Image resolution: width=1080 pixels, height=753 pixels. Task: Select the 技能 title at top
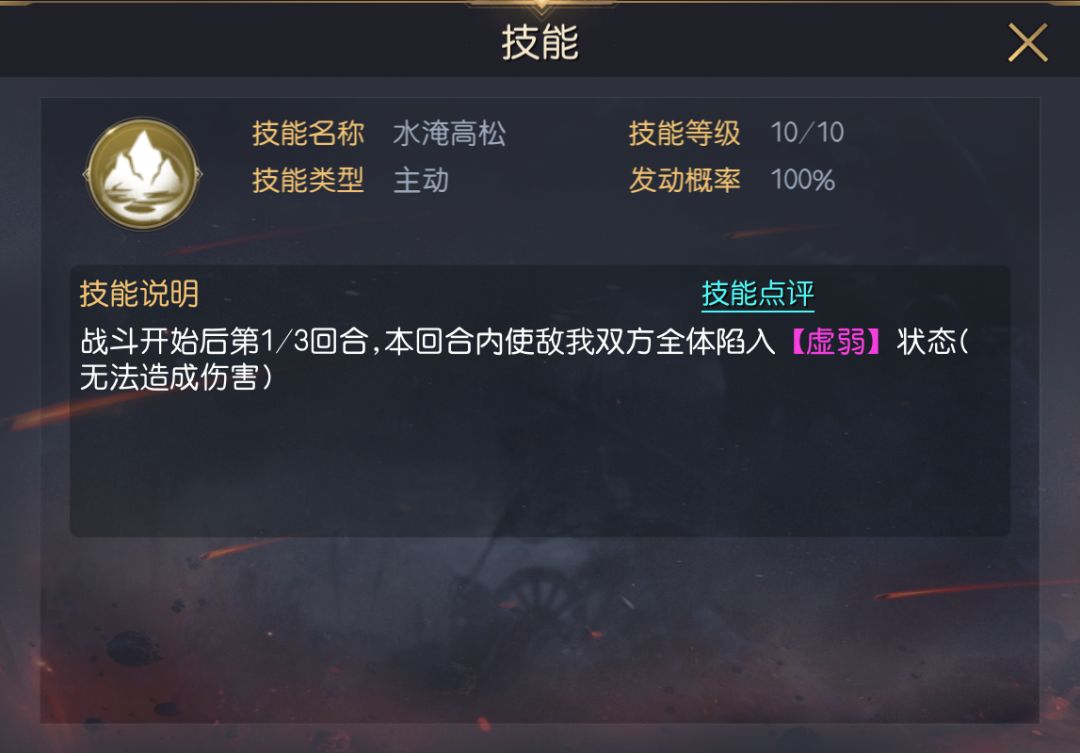pos(540,43)
